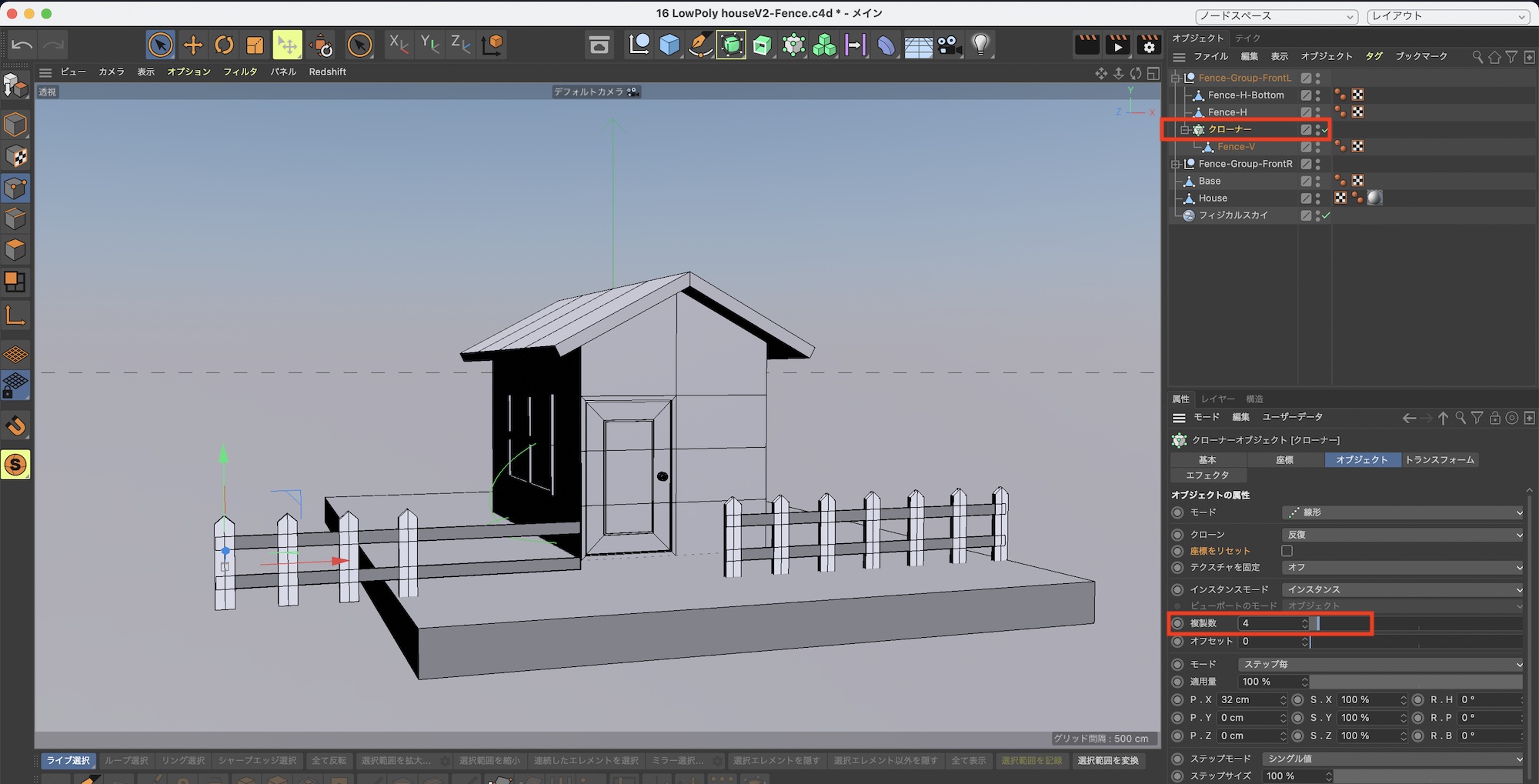Open the Render Settings clapperboard gear icon
Viewport: 1539px width, 784px height.
[x=1148, y=45]
